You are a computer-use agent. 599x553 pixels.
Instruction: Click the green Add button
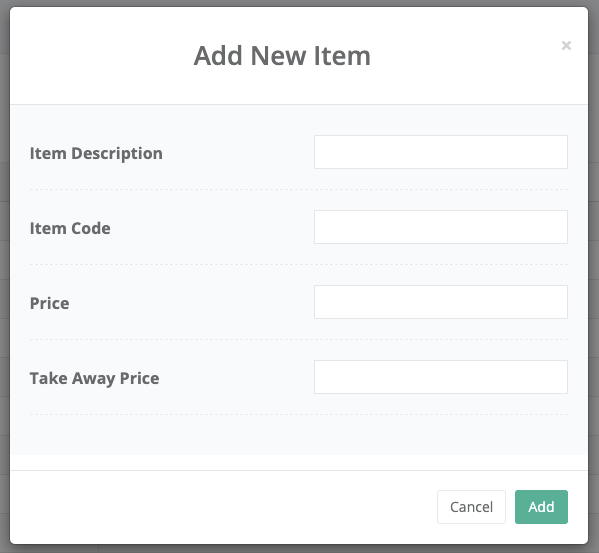541,507
